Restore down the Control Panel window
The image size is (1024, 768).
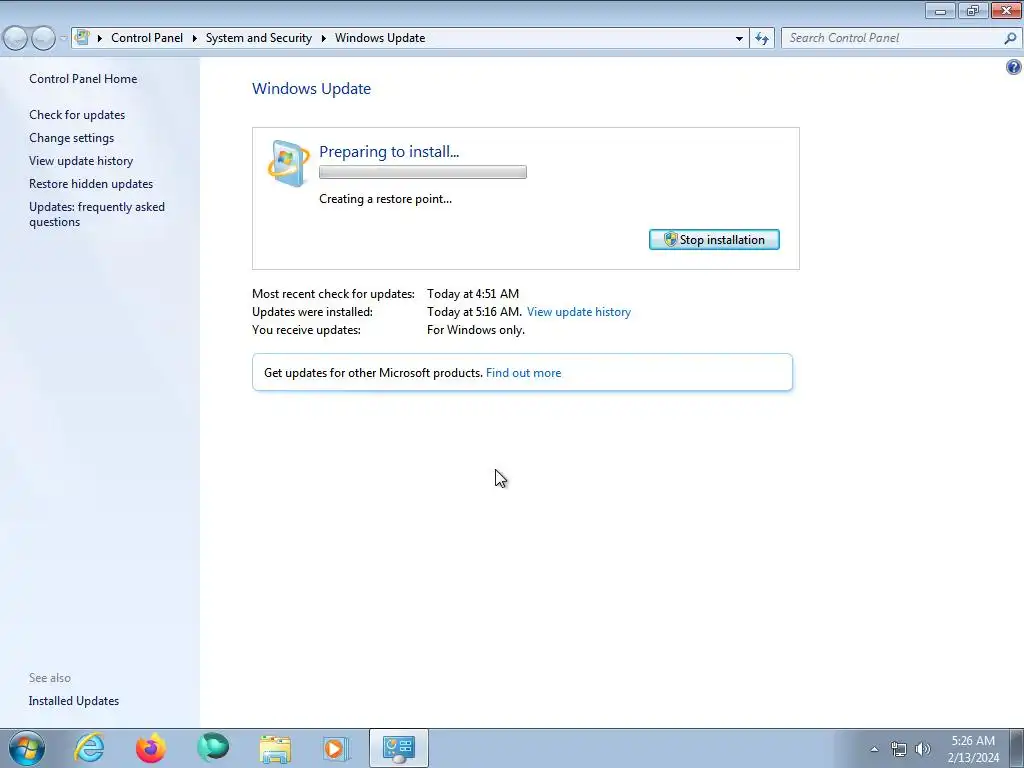(972, 10)
